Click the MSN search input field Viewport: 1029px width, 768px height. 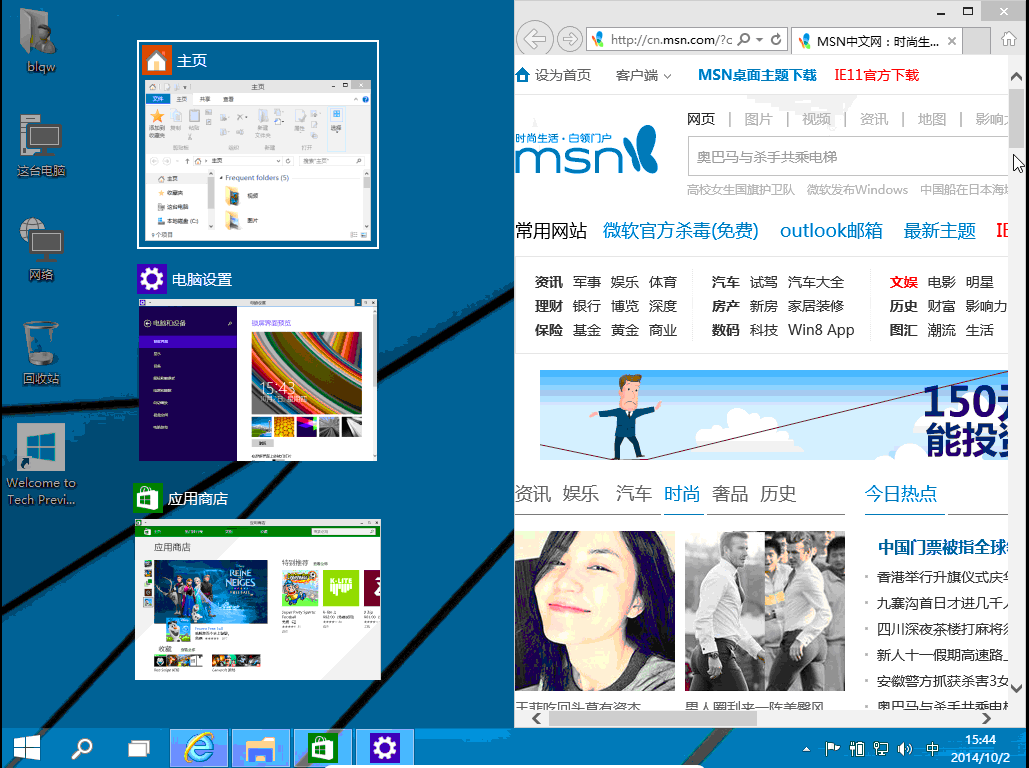[847, 157]
